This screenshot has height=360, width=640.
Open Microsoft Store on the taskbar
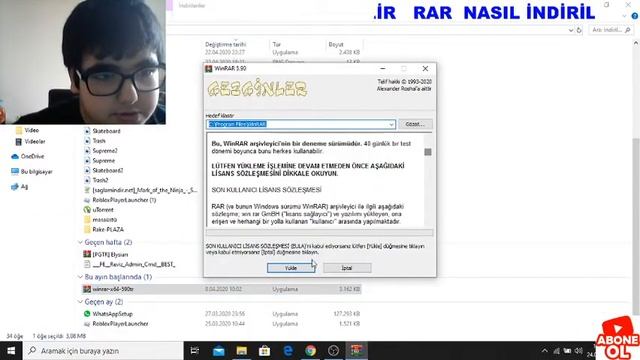264,351
